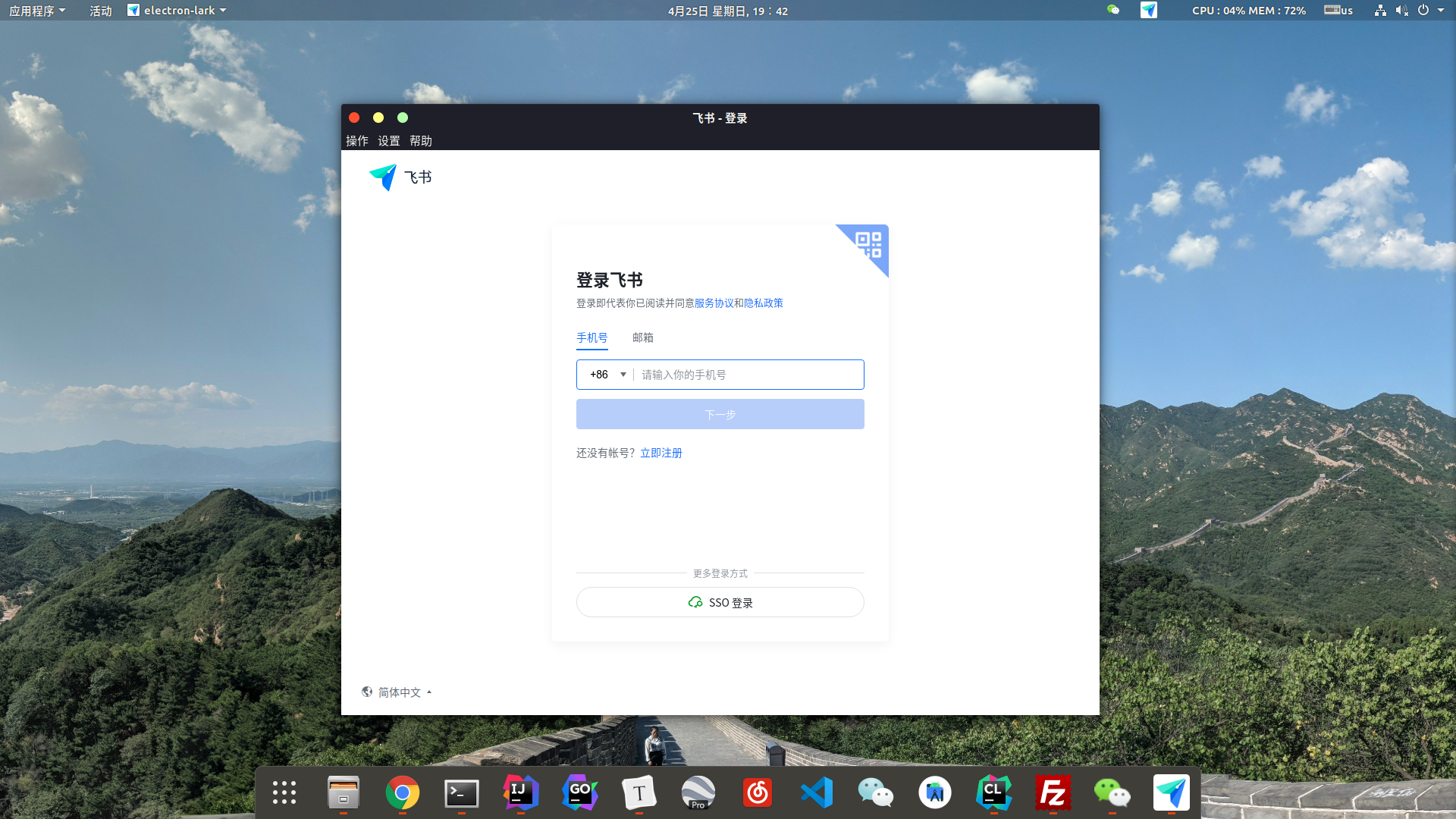Image resolution: width=1456 pixels, height=819 pixels.
Task: Open FileZilla from the dock
Action: [1053, 793]
